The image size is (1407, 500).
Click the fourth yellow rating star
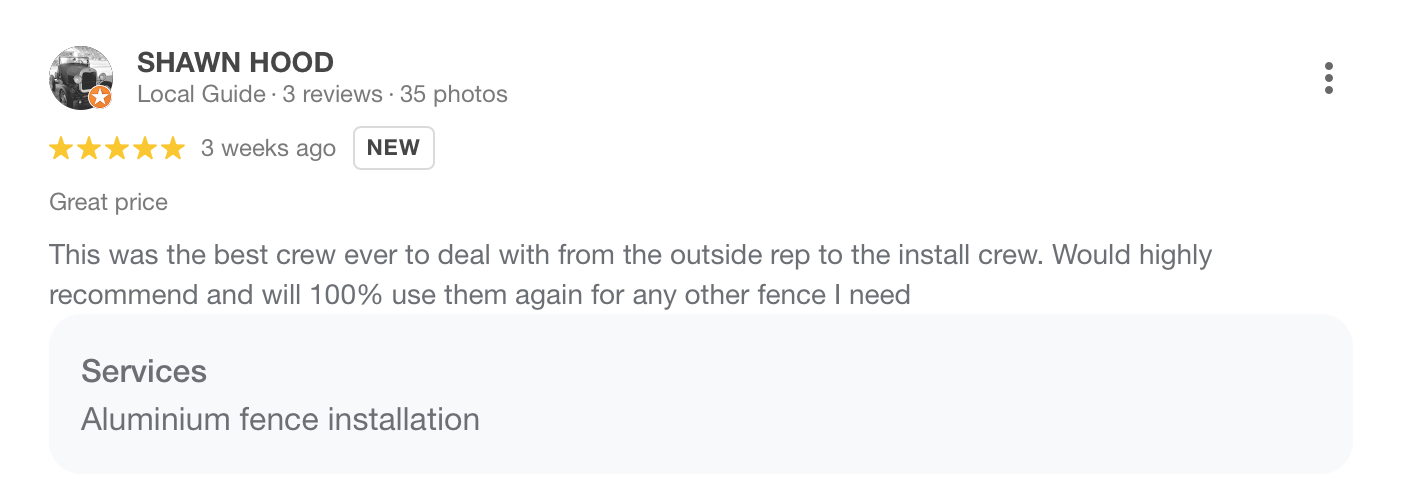pyautogui.click(x=145, y=149)
